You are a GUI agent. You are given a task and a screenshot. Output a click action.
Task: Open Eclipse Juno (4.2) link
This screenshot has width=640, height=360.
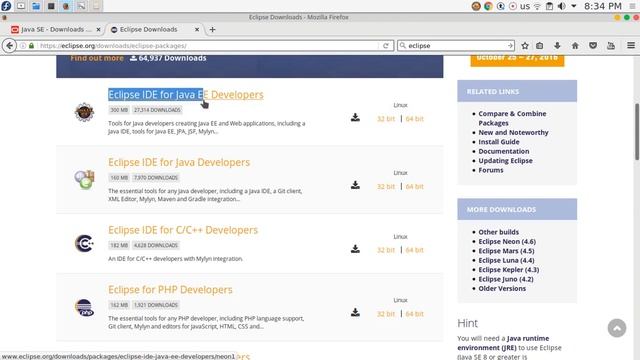pos(506,279)
